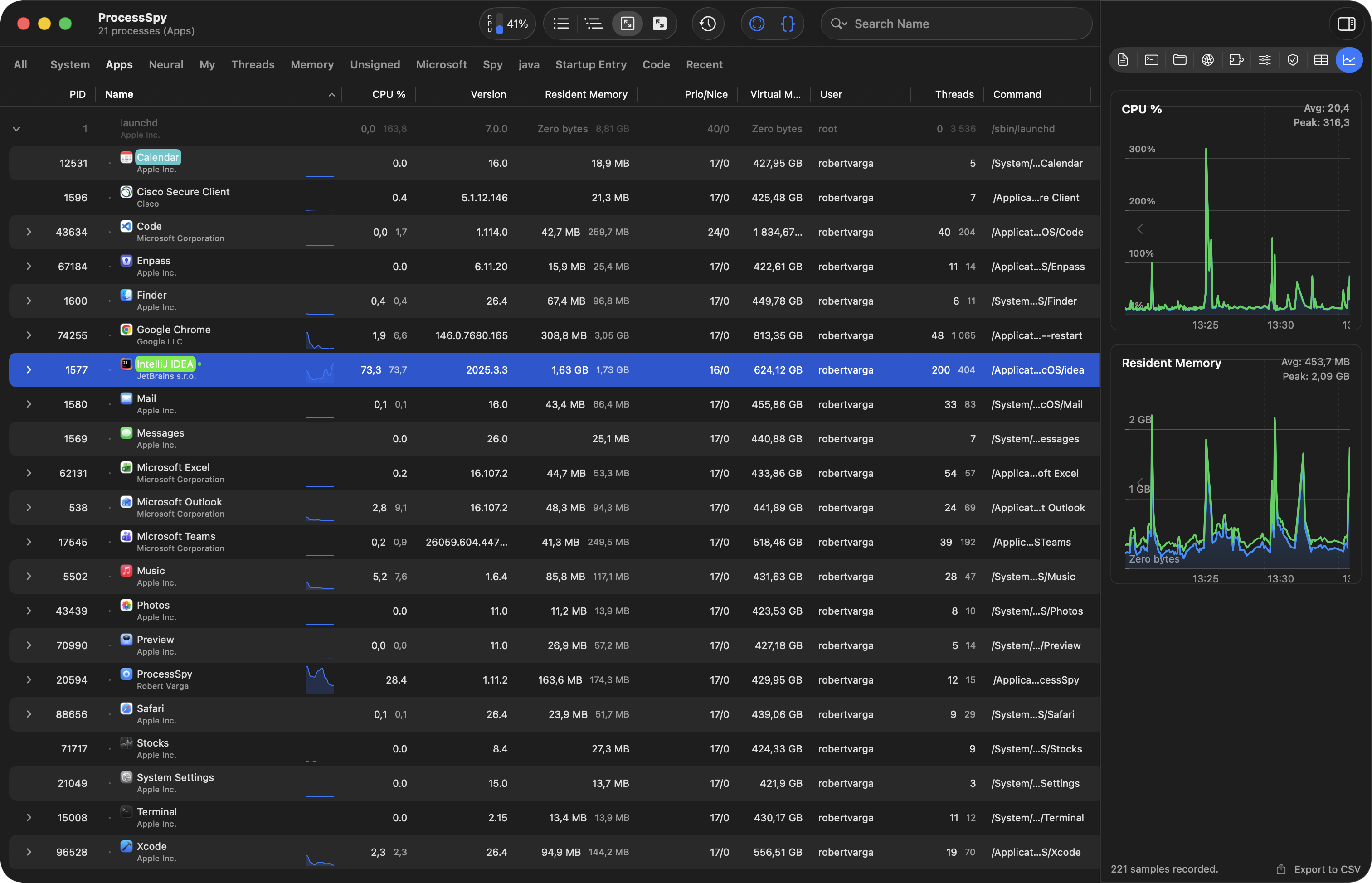Select the System filter tab
The height and width of the screenshot is (883, 1372).
click(70, 64)
